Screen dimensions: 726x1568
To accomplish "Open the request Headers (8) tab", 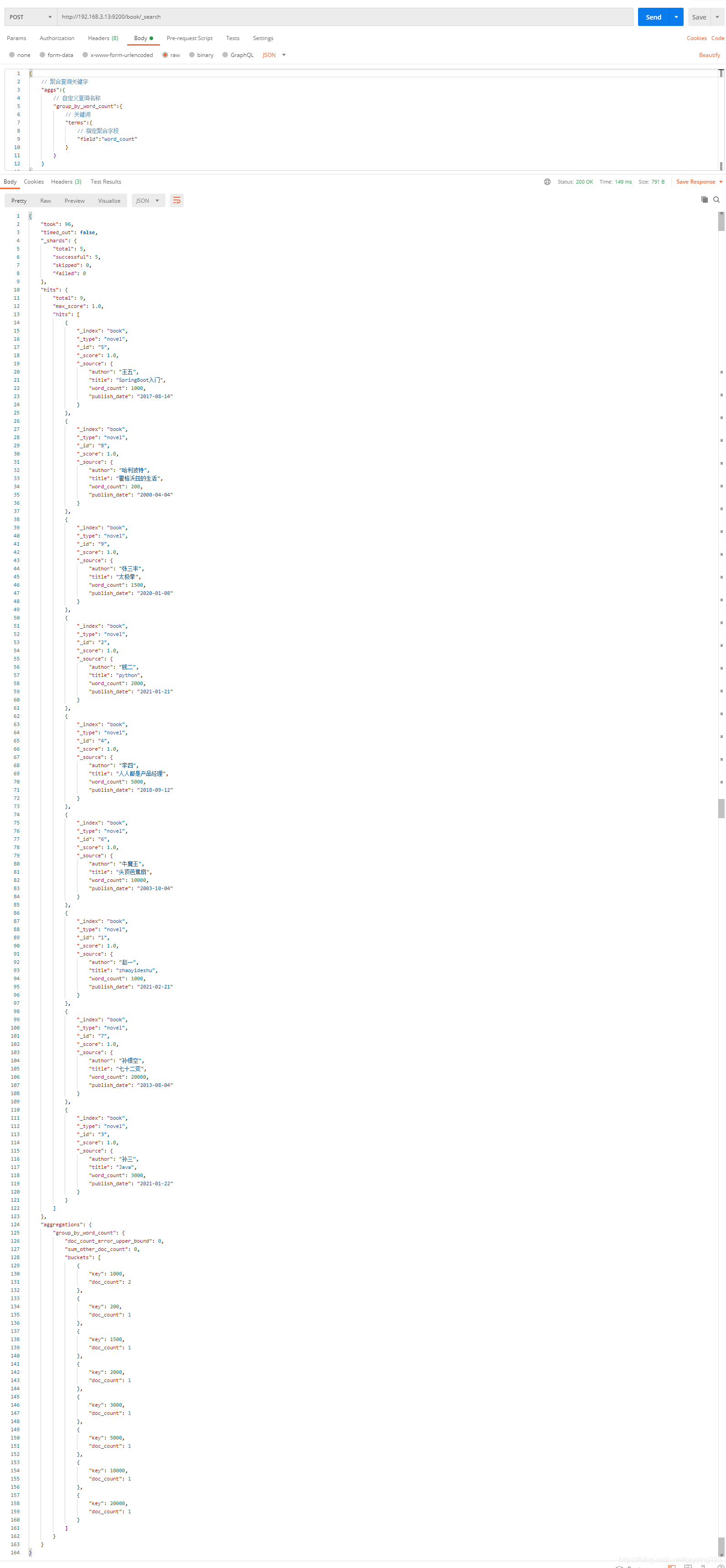I will click(103, 38).
